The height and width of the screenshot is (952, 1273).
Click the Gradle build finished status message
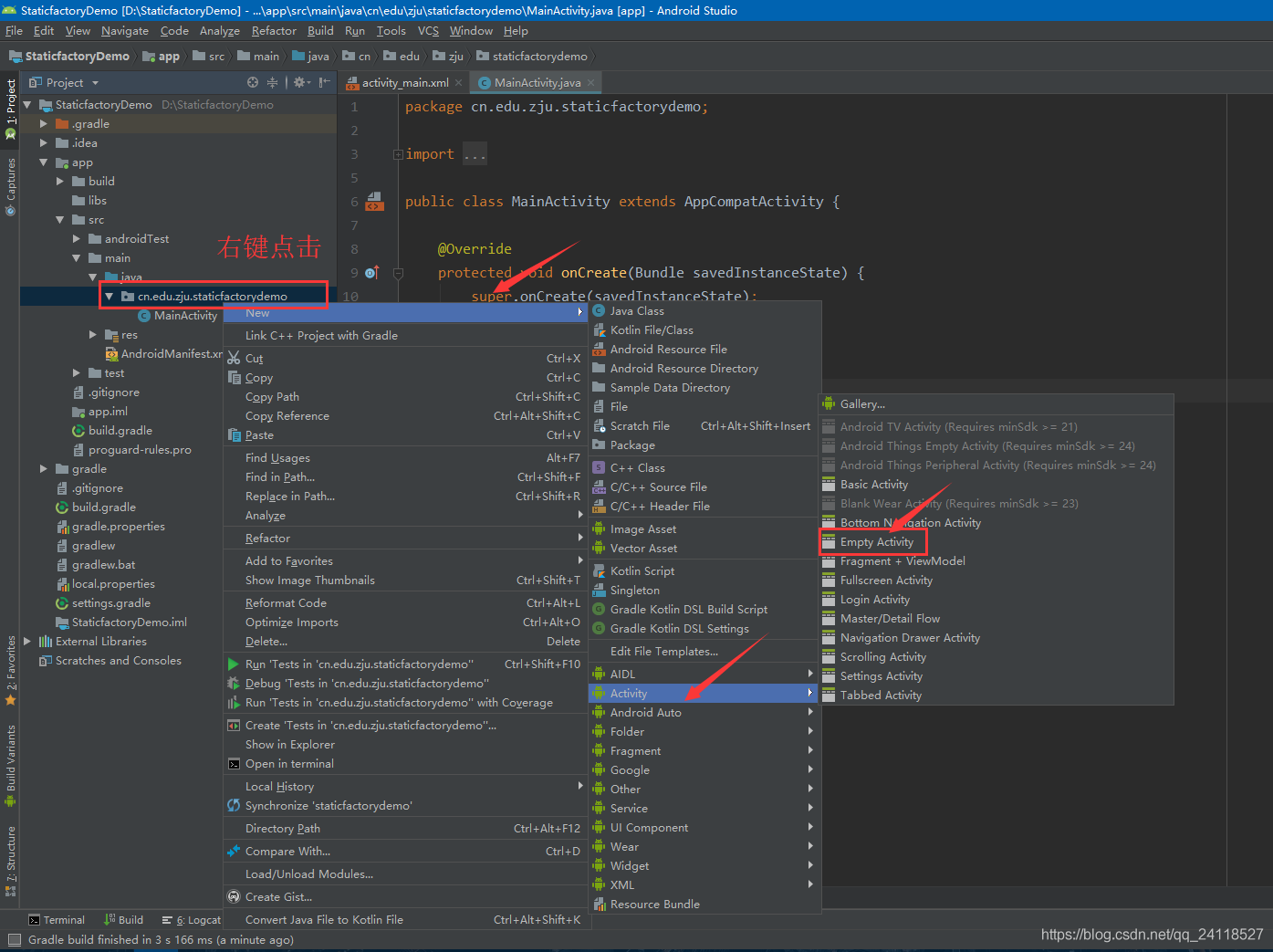[161, 939]
